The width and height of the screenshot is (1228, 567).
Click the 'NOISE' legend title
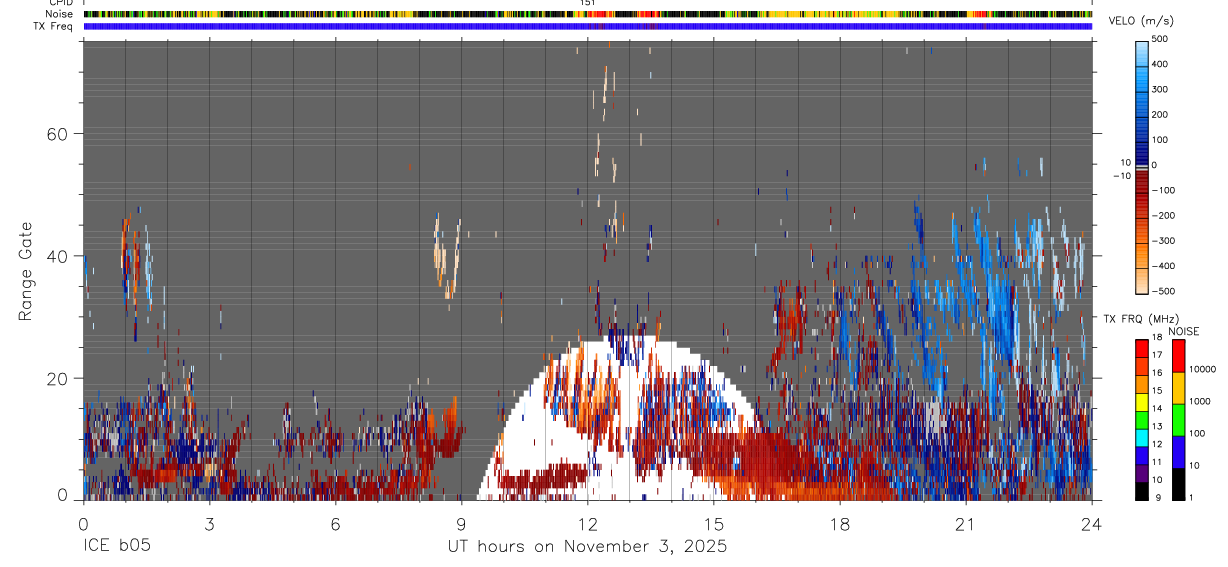coord(1184,331)
